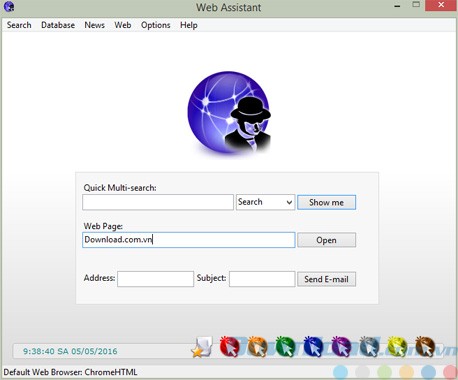Viewport: 458px width, 380px height.
Task: Click the e-mail Address input field
Action: point(155,279)
